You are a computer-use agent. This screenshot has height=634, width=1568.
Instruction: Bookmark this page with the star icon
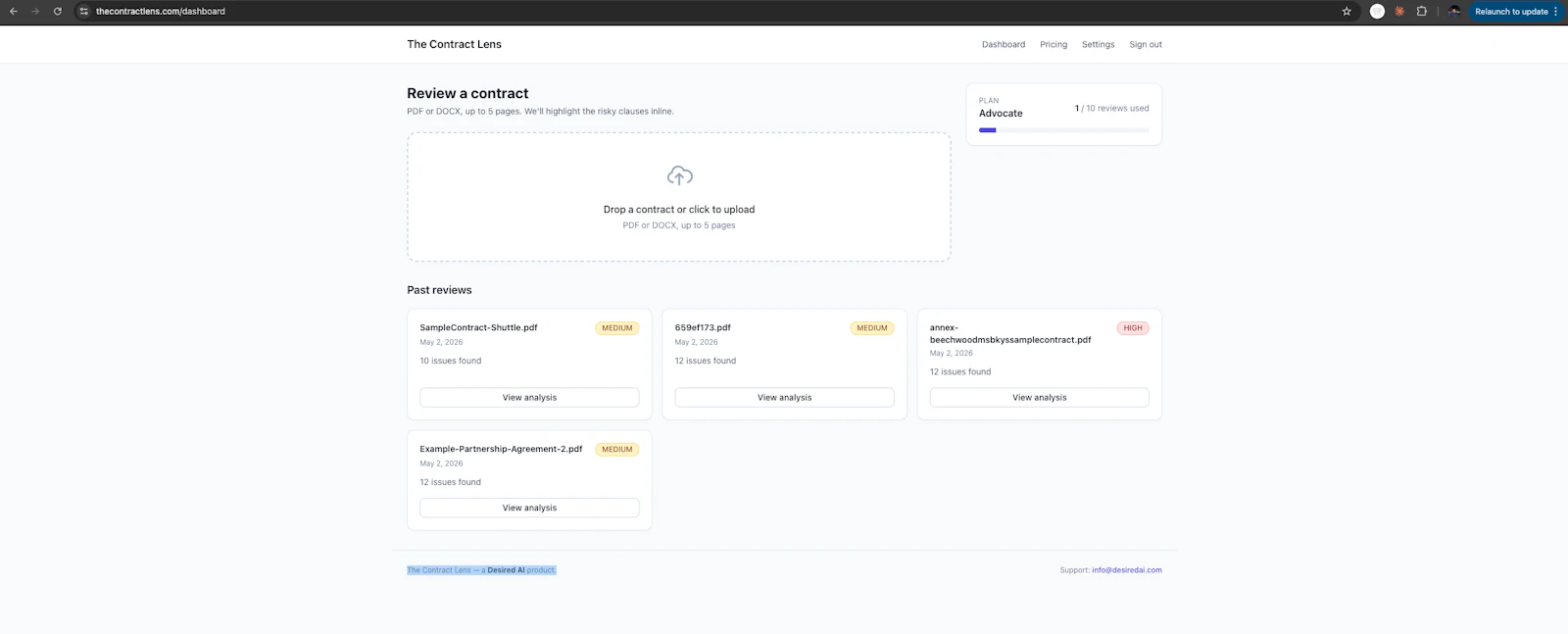tap(1347, 12)
